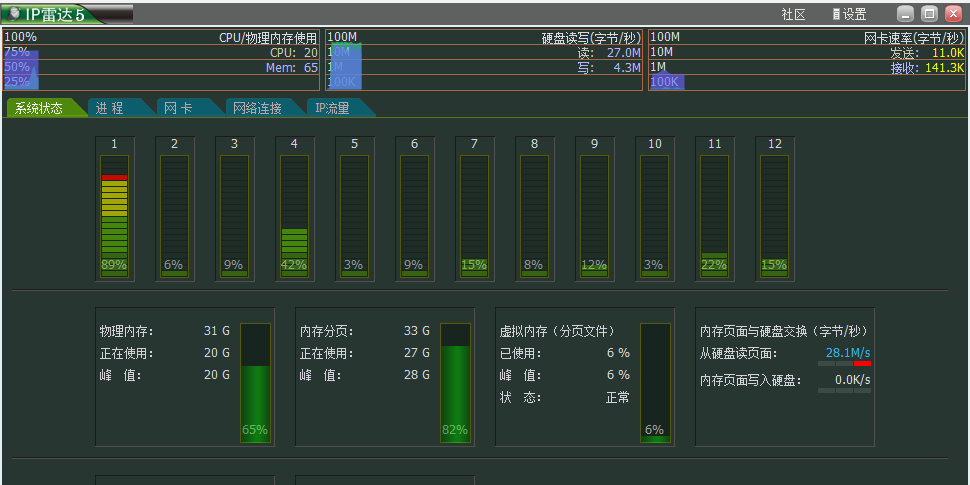The width and height of the screenshot is (970, 485).
Task: Click the IP雷达5 logo icon
Action: point(14,14)
